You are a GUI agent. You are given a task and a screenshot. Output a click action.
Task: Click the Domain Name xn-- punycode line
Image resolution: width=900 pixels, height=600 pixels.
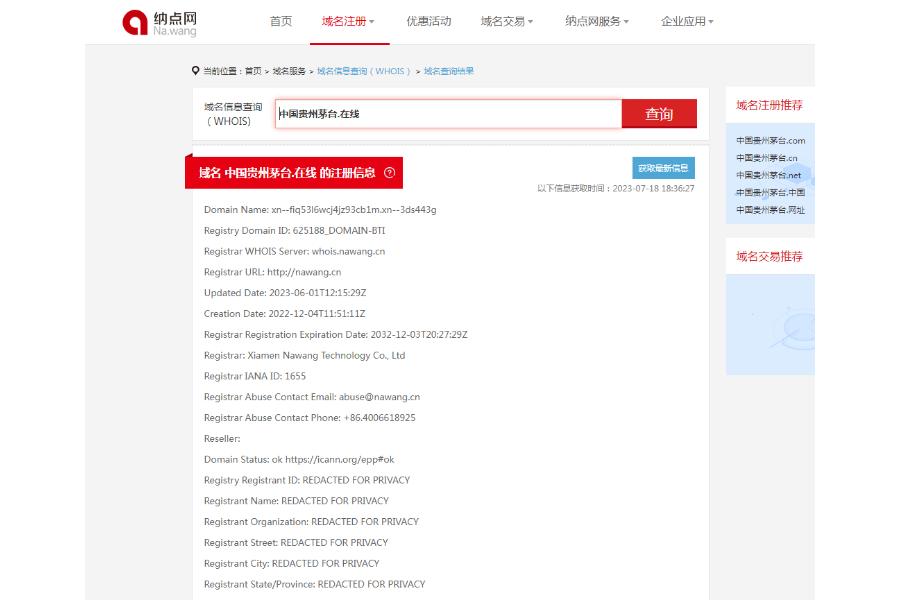point(320,210)
